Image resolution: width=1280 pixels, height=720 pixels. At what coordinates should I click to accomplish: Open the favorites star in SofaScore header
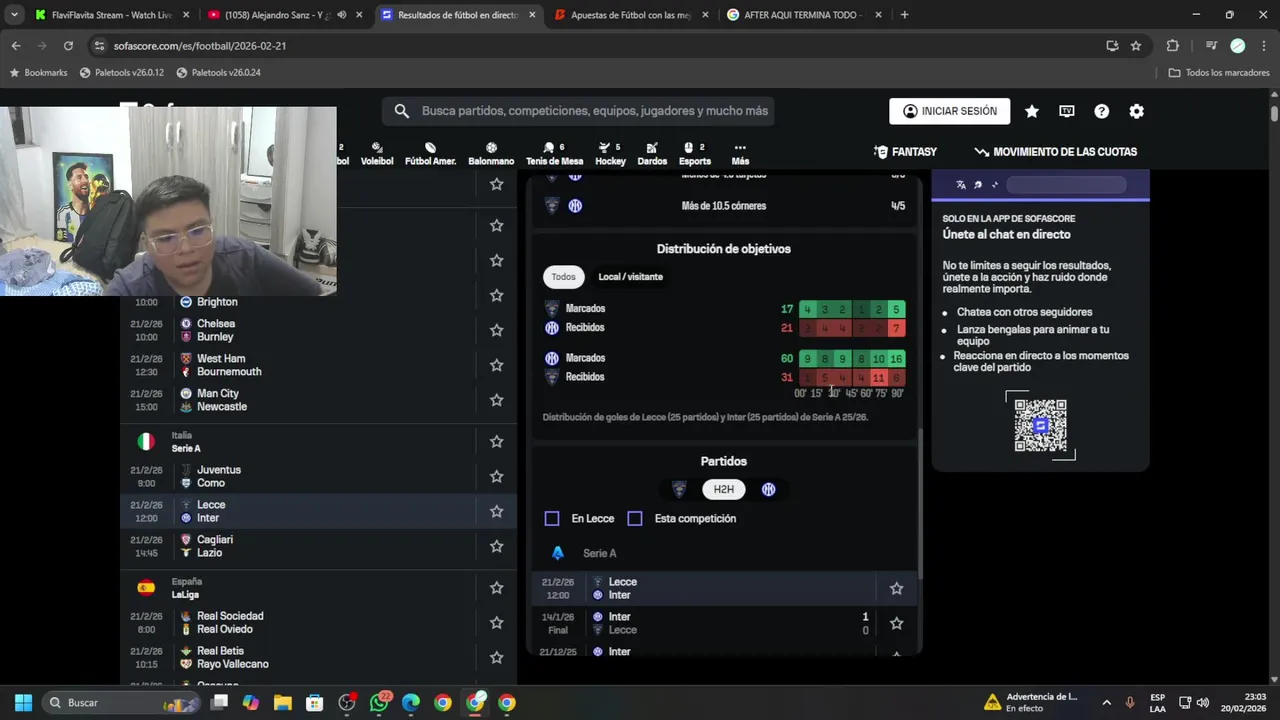coord(1032,111)
